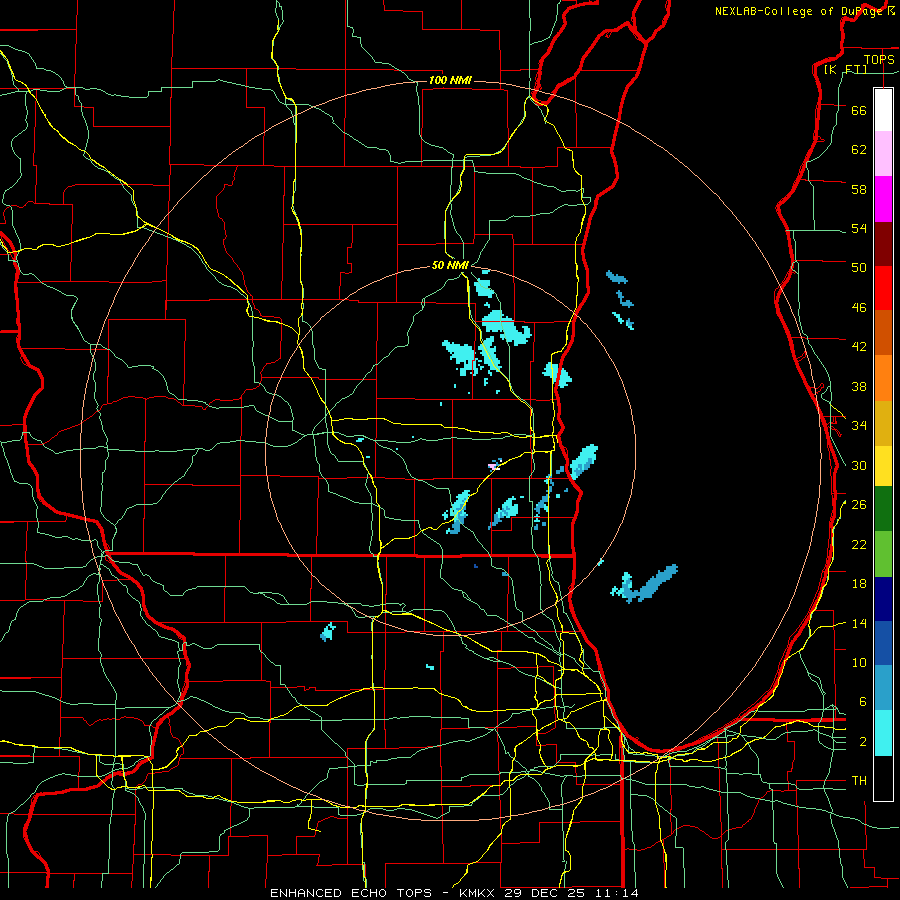Screen dimensions: 900x900
Task: Click the 18 scale label
Action: coord(859,584)
